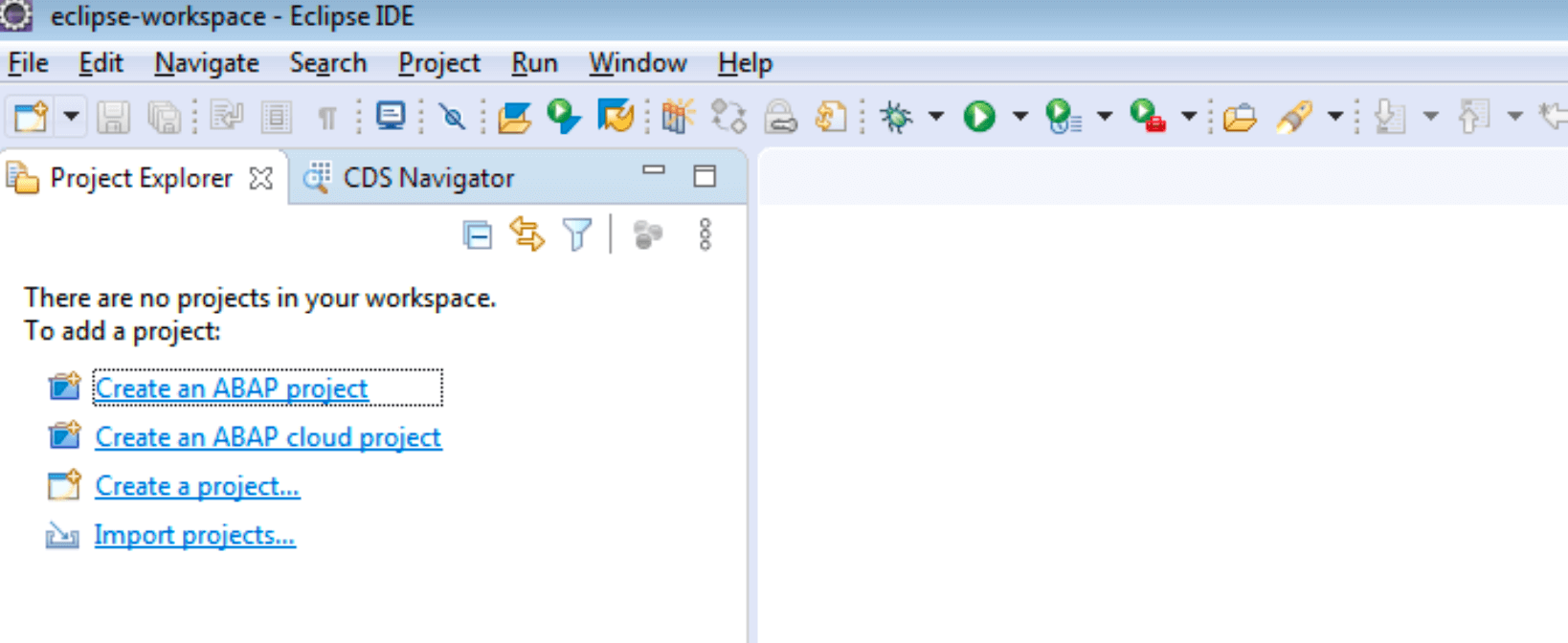Click the icon beside Create an ABAP cloud project
This screenshot has height=643, width=1568.
pyautogui.click(x=64, y=435)
